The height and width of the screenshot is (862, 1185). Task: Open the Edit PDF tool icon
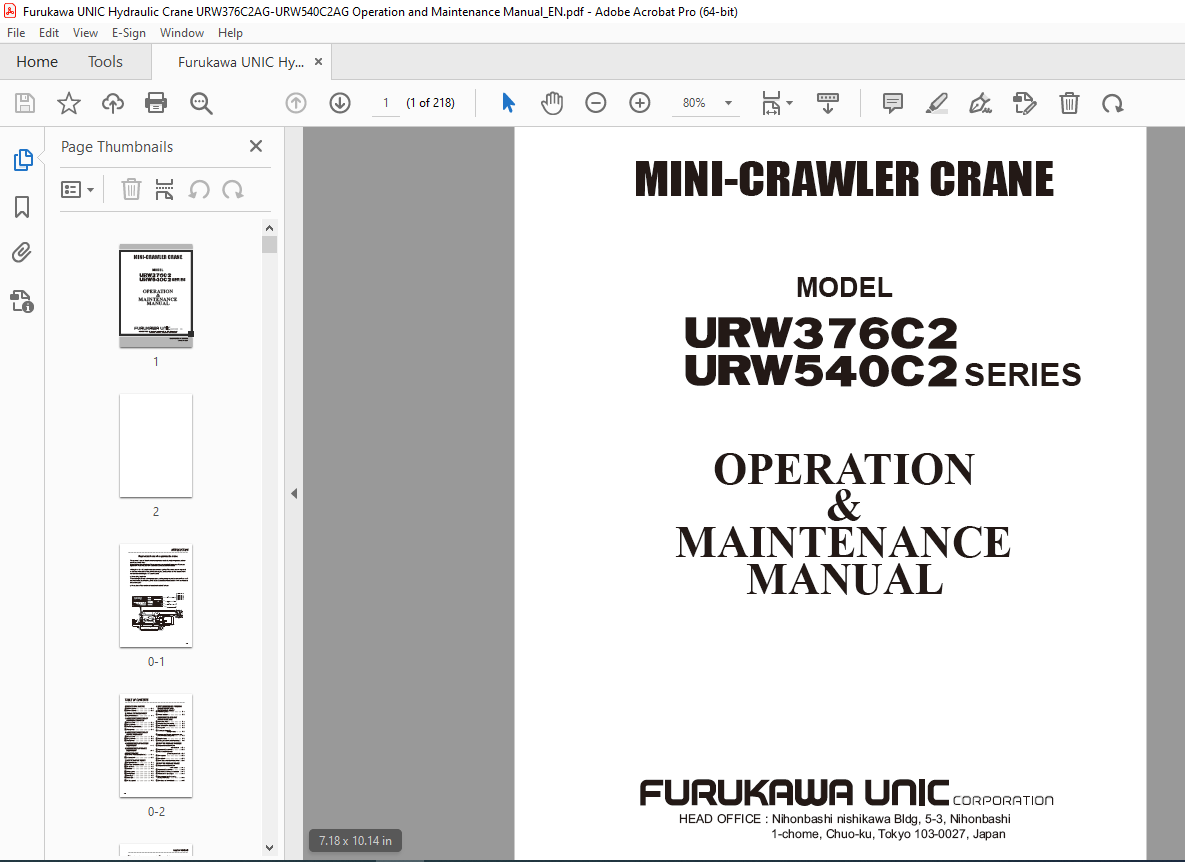pos(1025,103)
